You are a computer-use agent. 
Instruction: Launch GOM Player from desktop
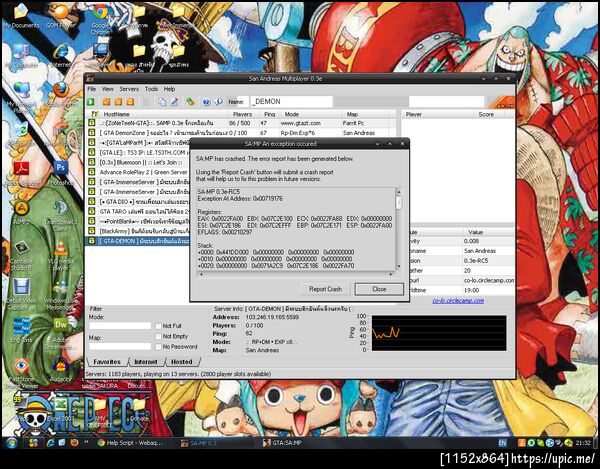(61, 16)
